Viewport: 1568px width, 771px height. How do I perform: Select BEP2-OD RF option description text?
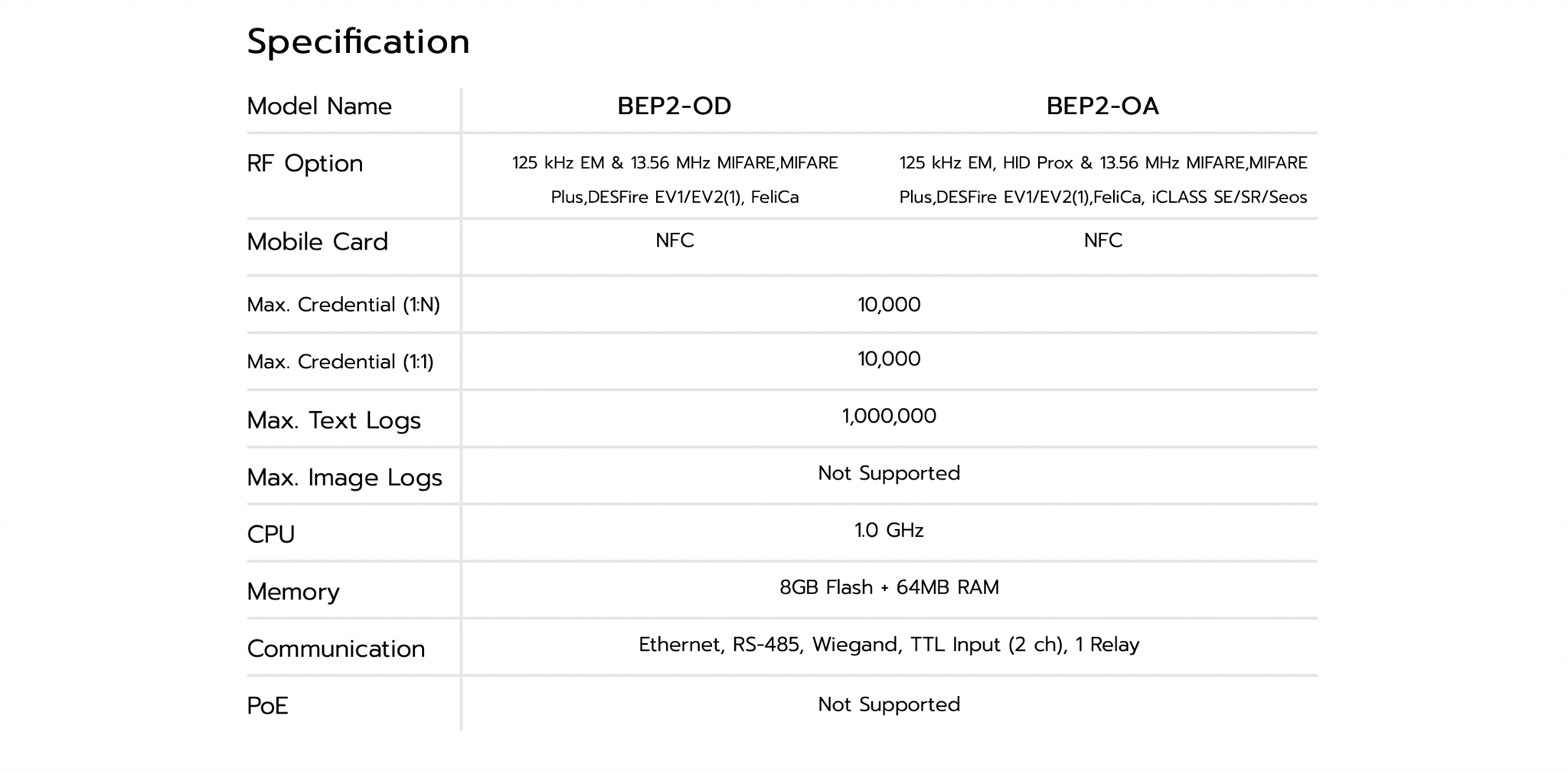coord(675,180)
